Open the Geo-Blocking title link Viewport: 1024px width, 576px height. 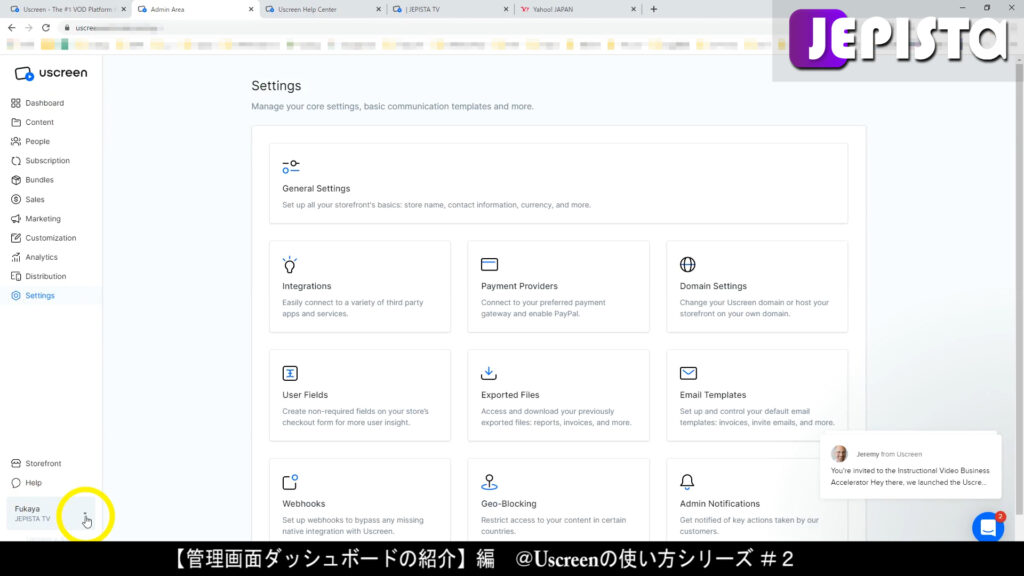tap(509, 504)
